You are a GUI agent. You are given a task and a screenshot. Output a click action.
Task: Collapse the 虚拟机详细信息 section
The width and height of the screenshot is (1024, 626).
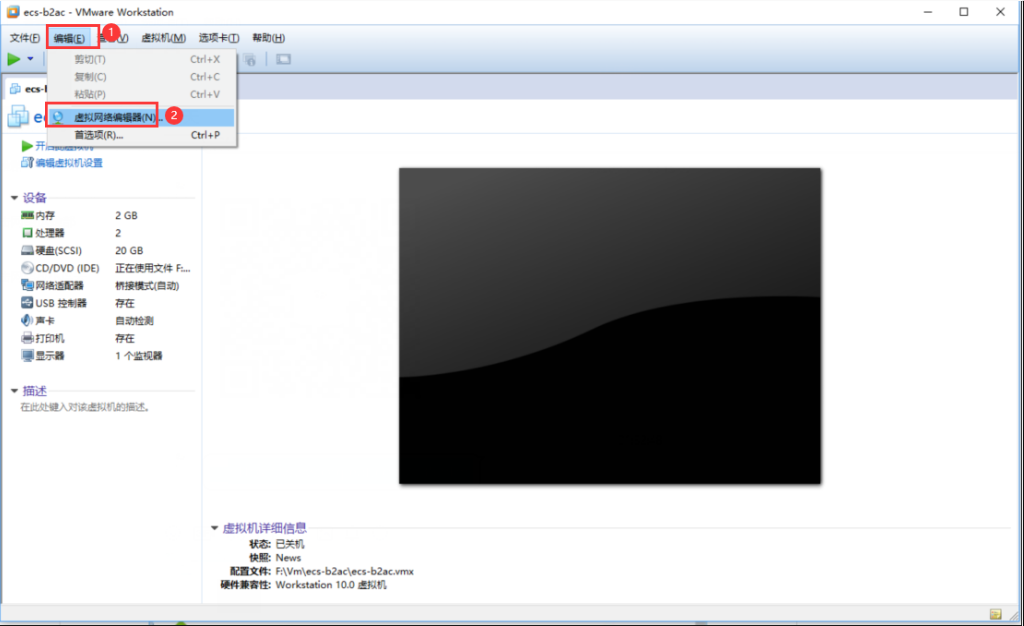pos(214,528)
